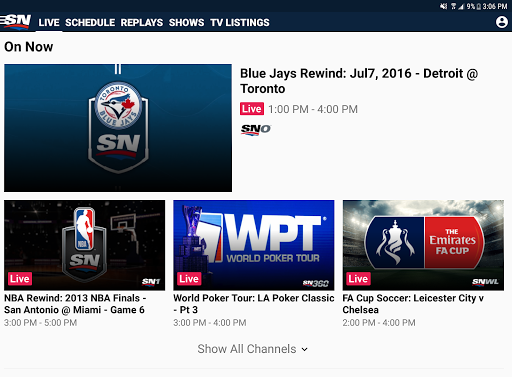Expand Show All Channels
This screenshot has width=512, height=384.
tap(252, 349)
